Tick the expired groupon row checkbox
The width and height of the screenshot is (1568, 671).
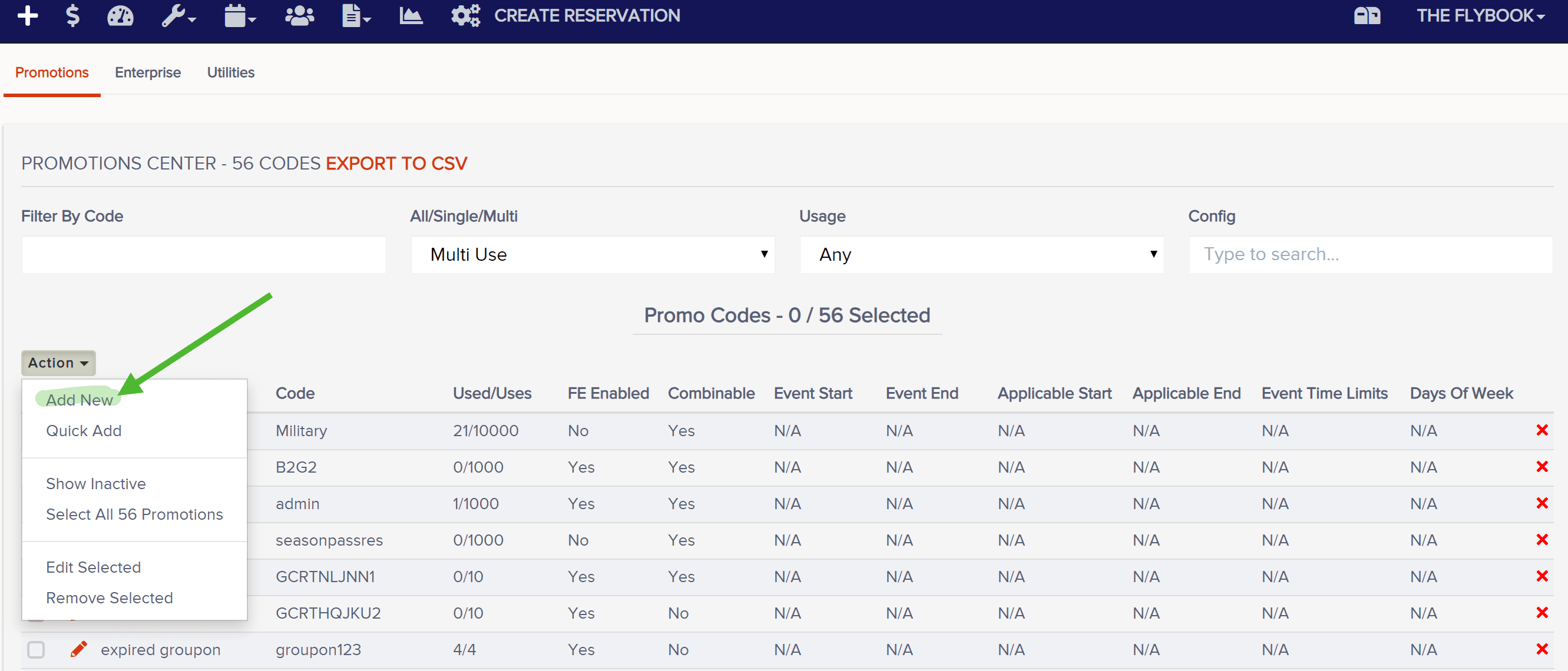click(36, 650)
